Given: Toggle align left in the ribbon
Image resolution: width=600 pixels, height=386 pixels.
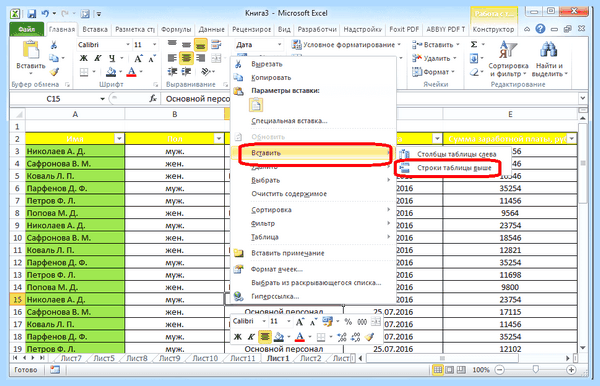Looking at the screenshot, I should pos(172,58).
